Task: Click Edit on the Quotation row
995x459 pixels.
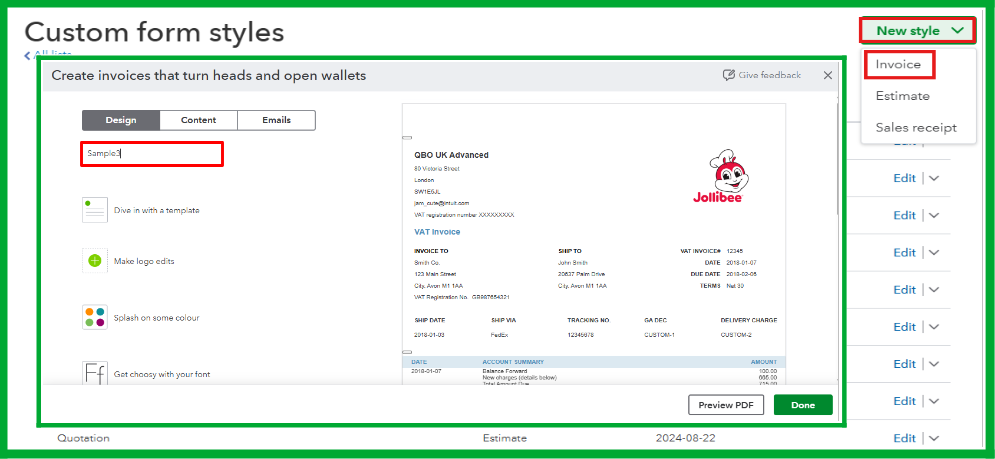Action: pos(904,438)
